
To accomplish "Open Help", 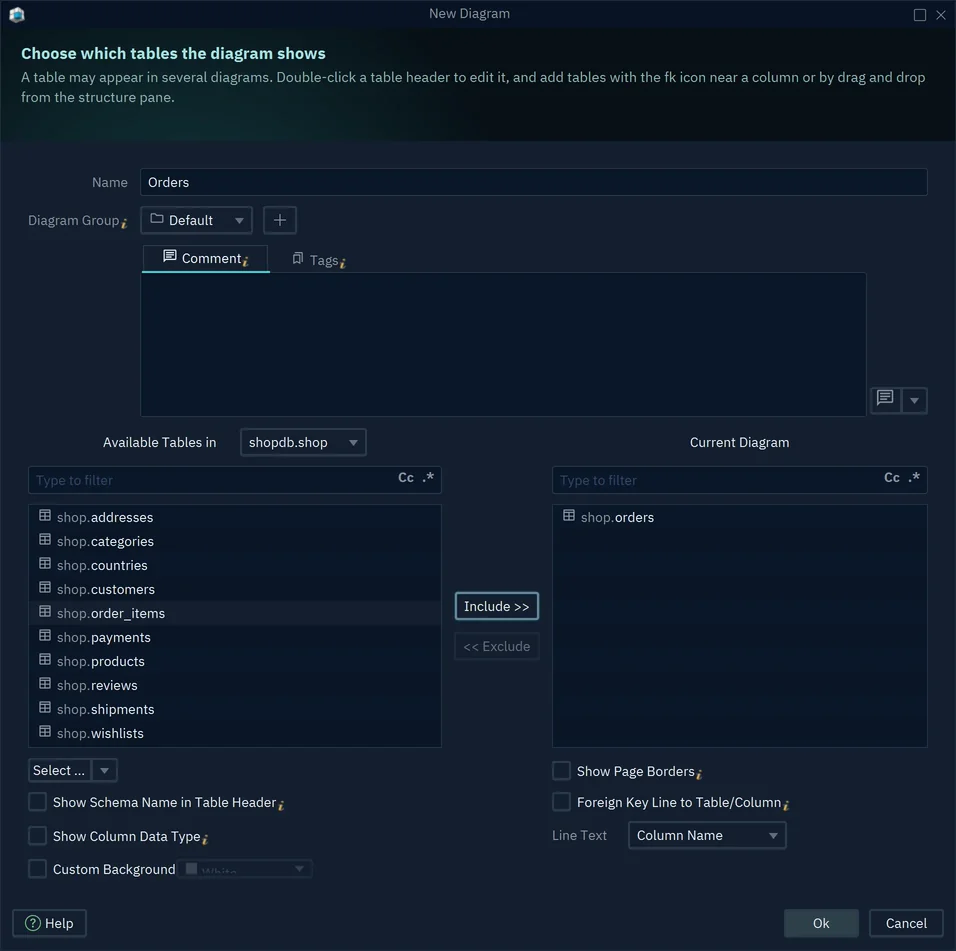I will [49, 924].
